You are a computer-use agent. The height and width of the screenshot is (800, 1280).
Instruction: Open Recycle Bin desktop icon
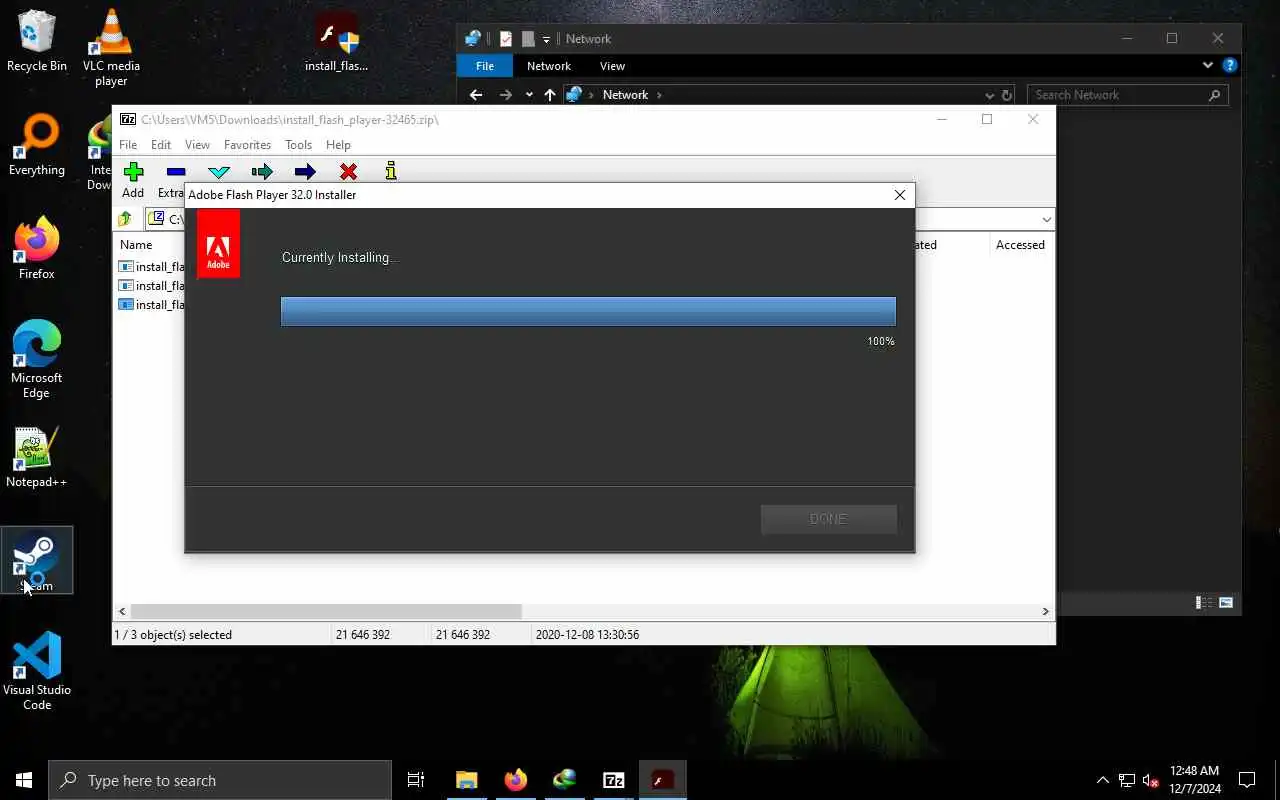[x=36, y=42]
